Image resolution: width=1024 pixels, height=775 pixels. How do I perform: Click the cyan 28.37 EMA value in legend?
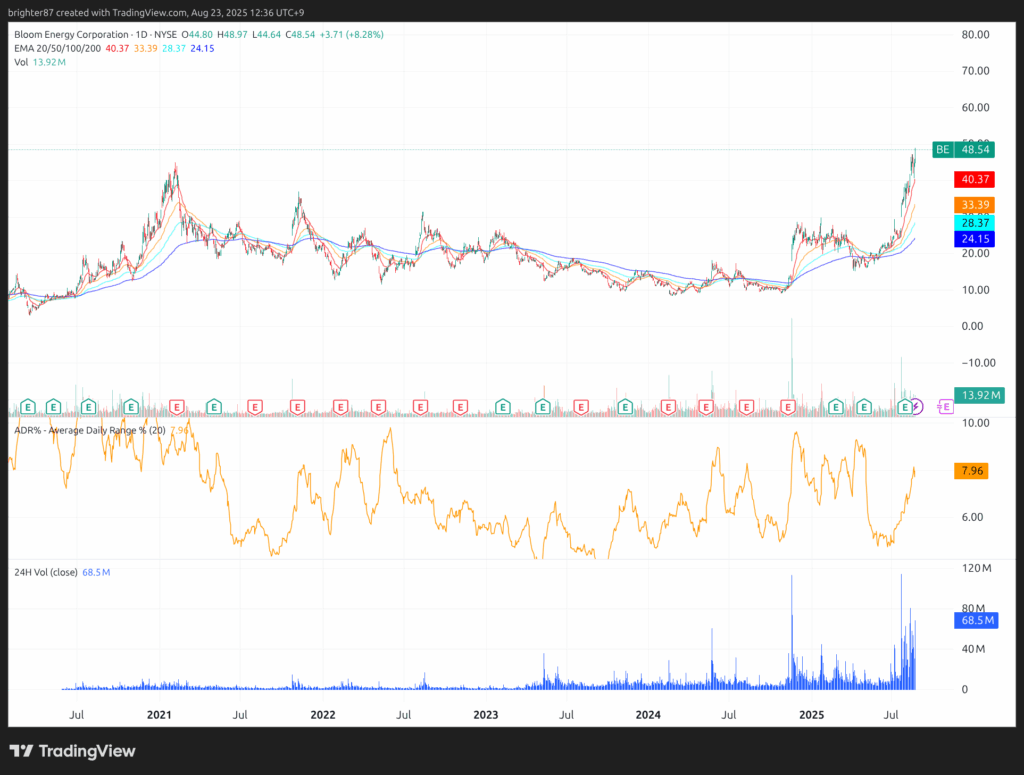174,48
